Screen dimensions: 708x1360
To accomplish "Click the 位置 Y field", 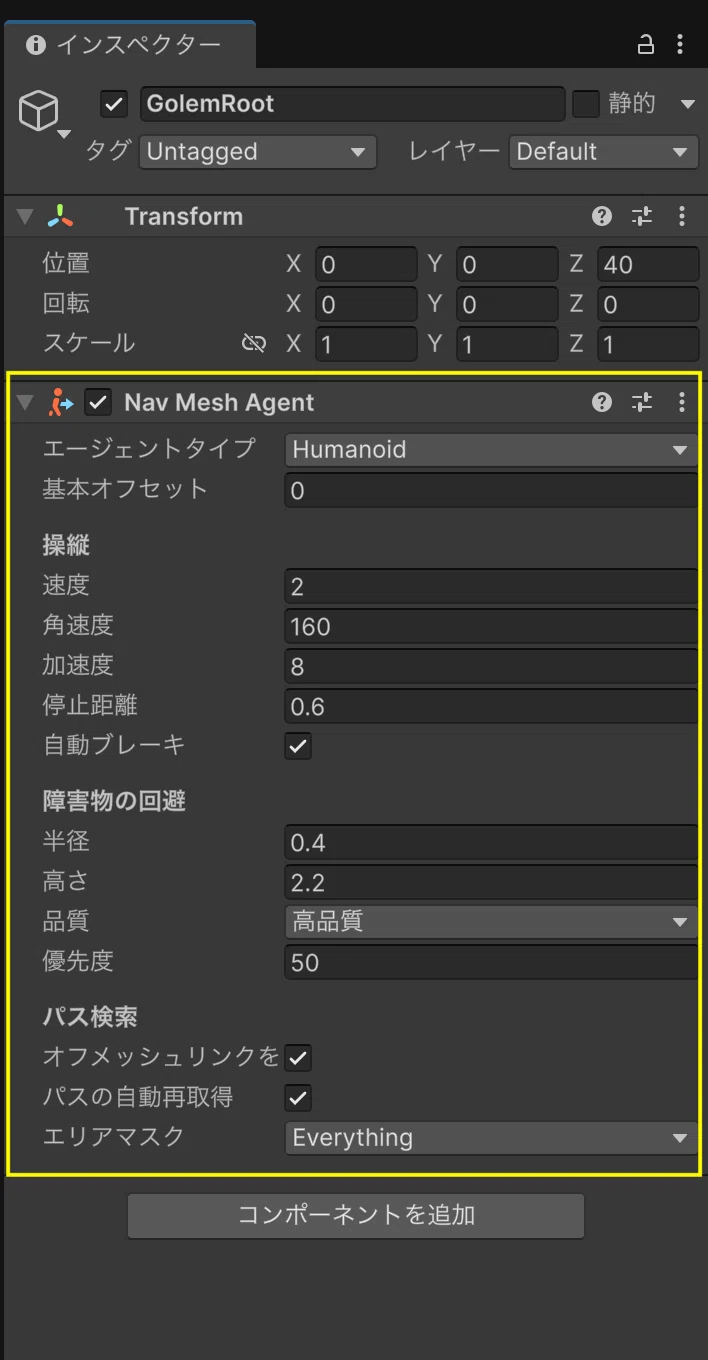I will coord(507,264).
